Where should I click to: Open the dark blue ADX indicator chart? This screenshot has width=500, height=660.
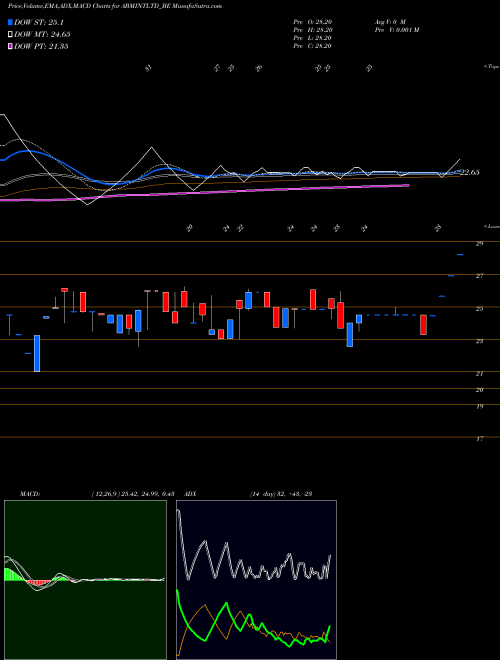256,580
